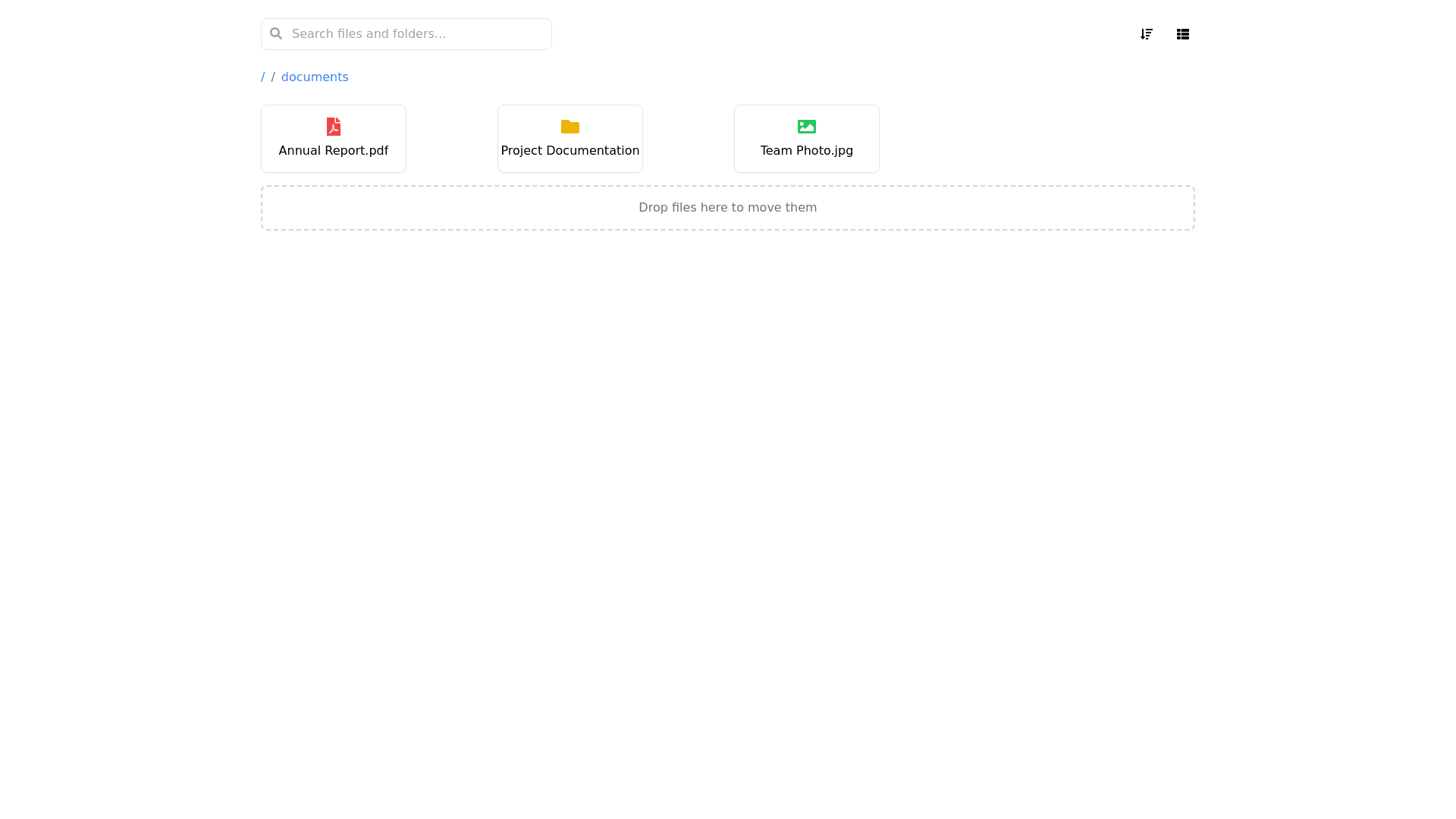Click the dashed drop zone's left side
This screenshot has width=1456, height=819.
coord(303,208)
